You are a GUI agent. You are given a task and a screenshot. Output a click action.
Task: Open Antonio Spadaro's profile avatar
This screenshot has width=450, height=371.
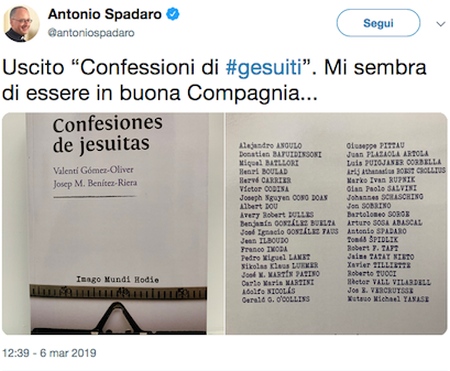(21, 23)
